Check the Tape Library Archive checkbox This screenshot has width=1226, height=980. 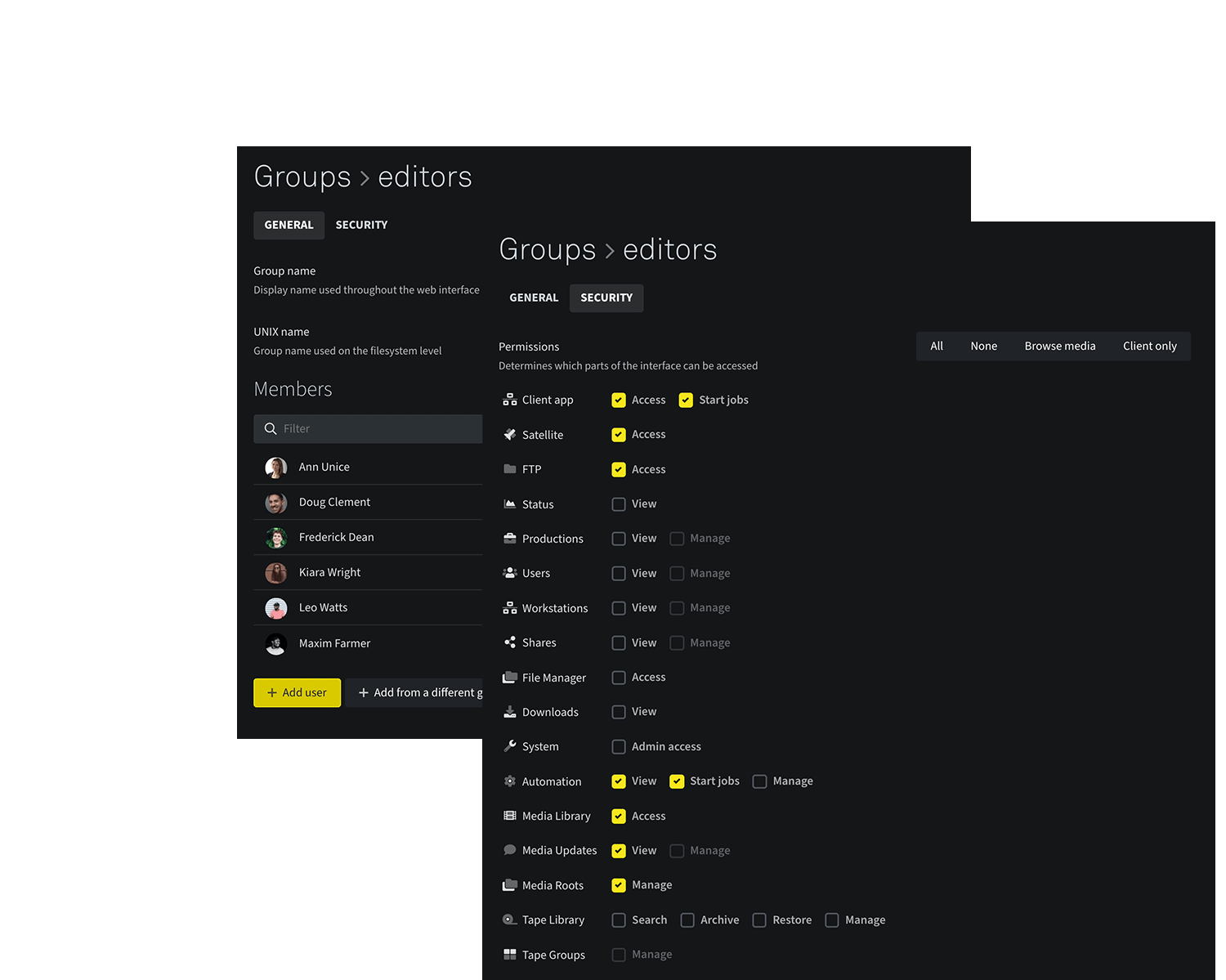[x=687, y=920]
